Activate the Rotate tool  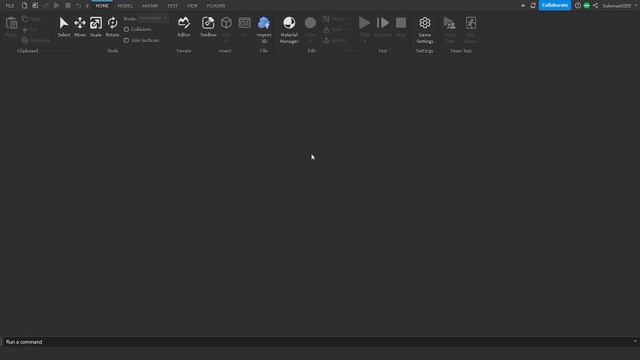point(112,27)
